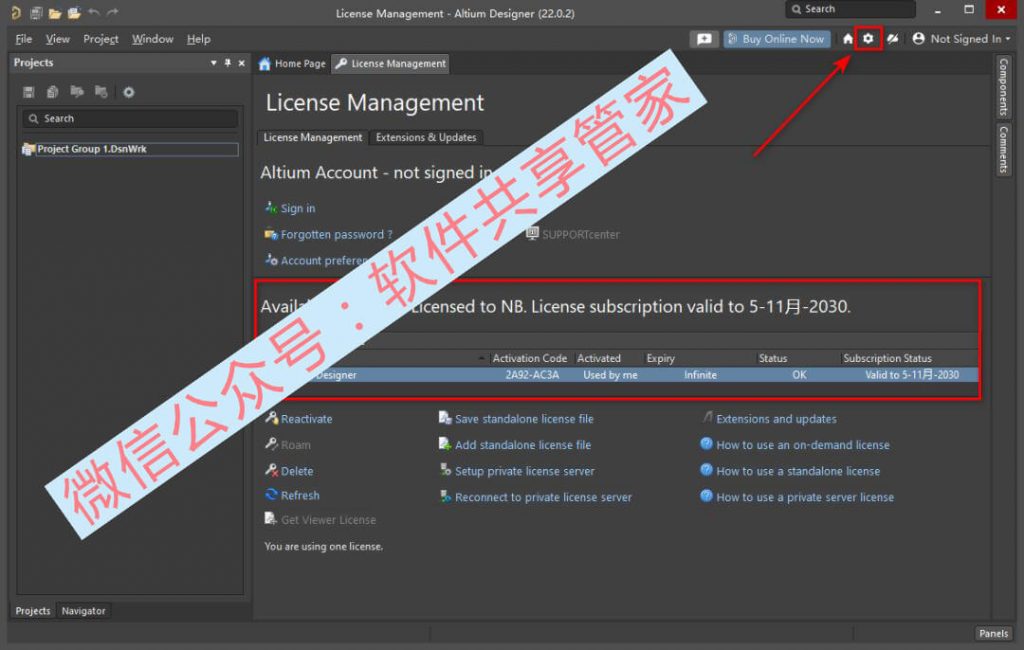The width and height of the screenshot is (1024, 650).
Task: Click the Undo arrow
Action: point(93,12)
